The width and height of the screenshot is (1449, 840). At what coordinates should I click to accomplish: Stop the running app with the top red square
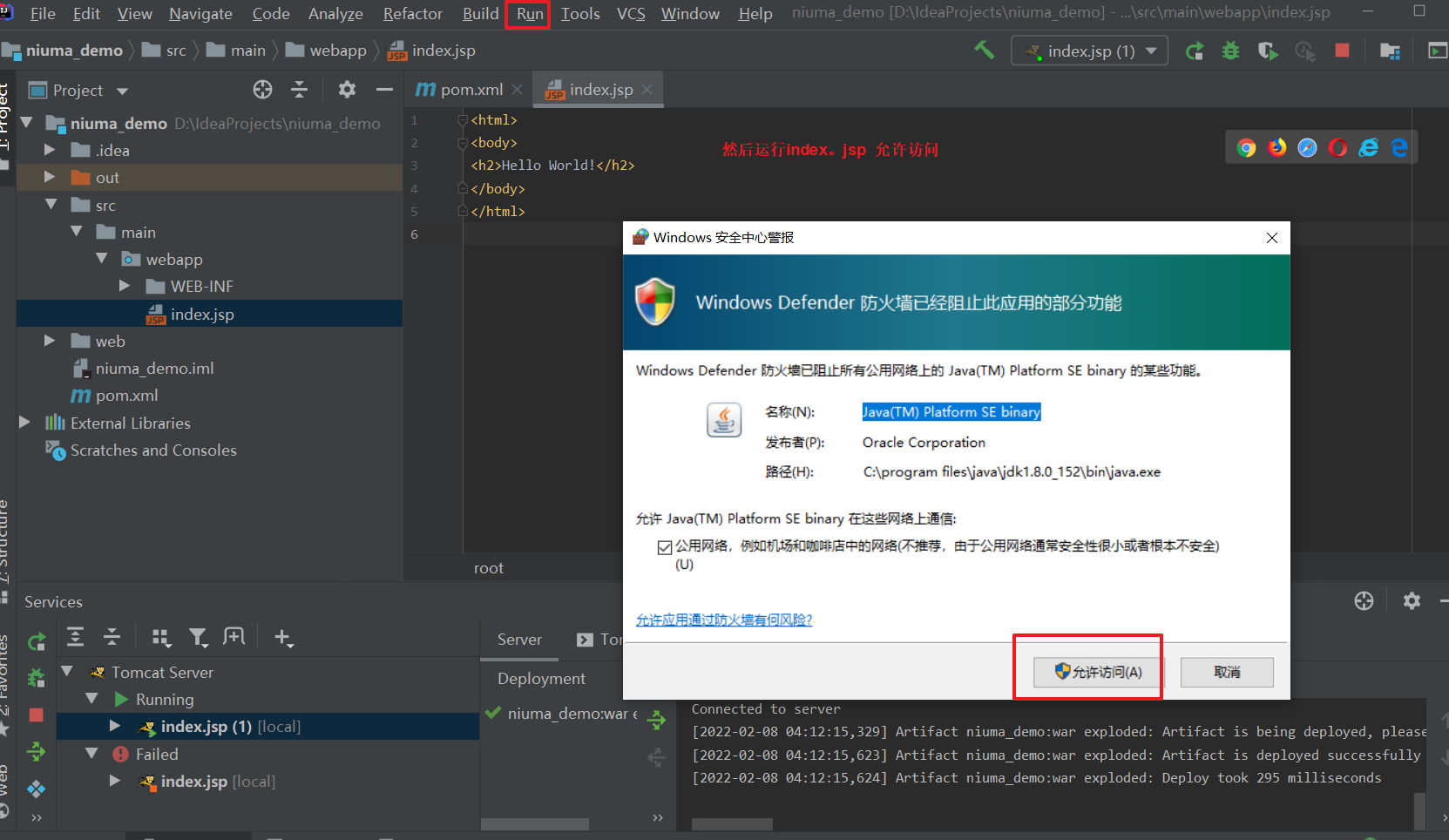tap(1342, 51)
